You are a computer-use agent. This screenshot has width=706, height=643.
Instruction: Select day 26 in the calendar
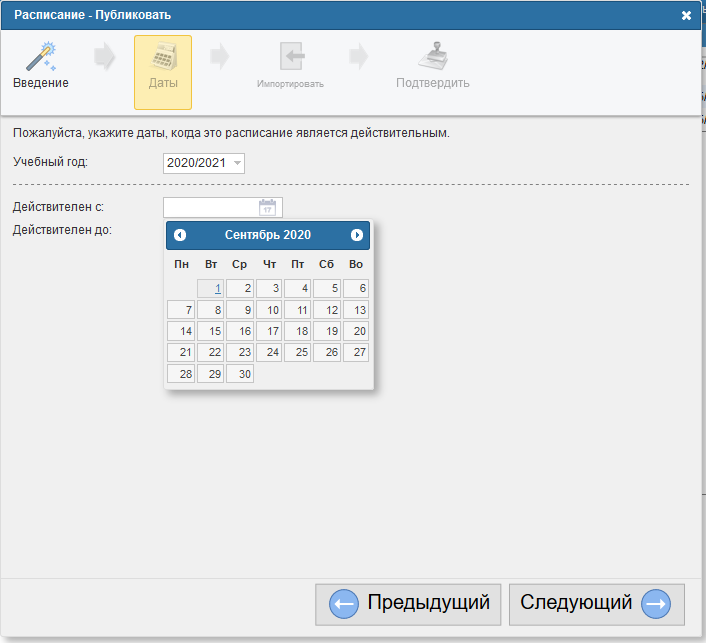[x=327, y=352]
